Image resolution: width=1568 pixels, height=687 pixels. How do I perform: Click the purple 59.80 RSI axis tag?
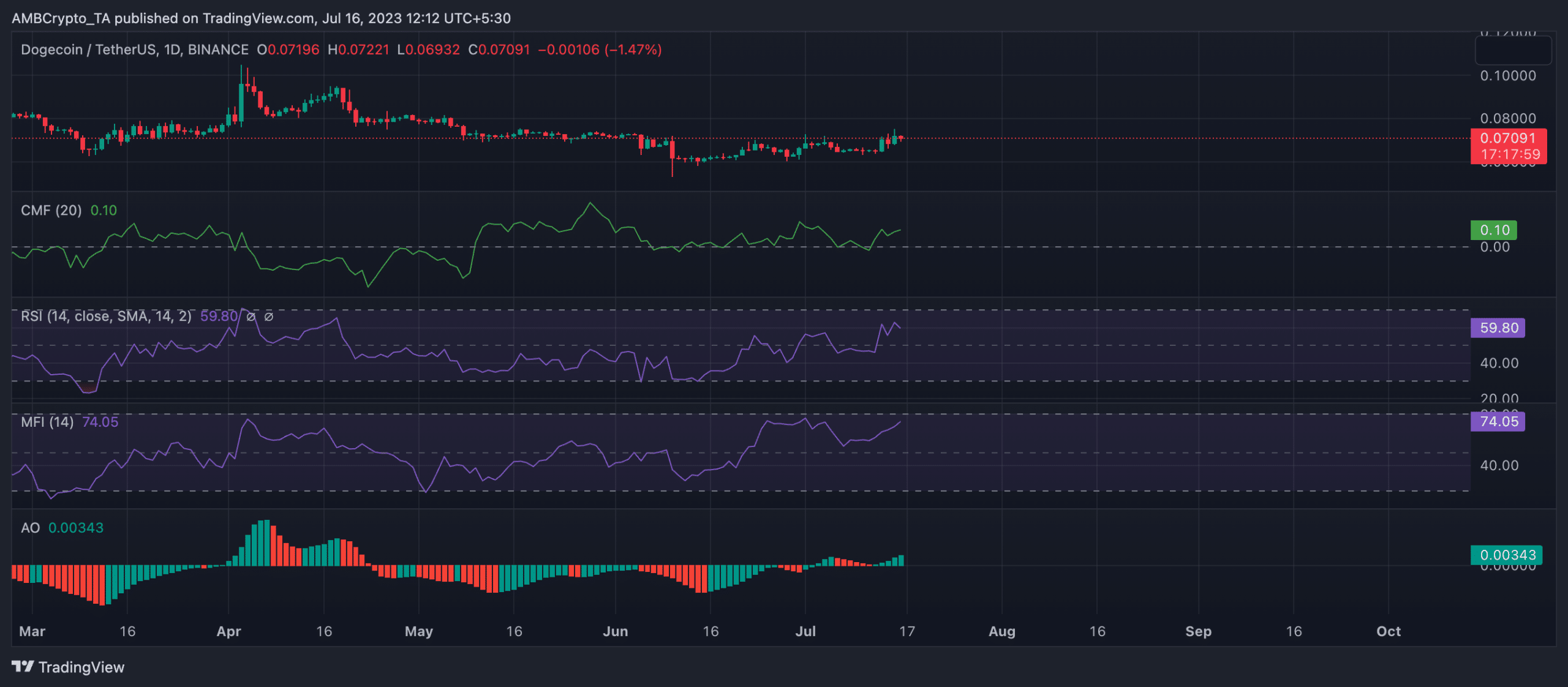pyautogui.click(x=1498, y=328)
